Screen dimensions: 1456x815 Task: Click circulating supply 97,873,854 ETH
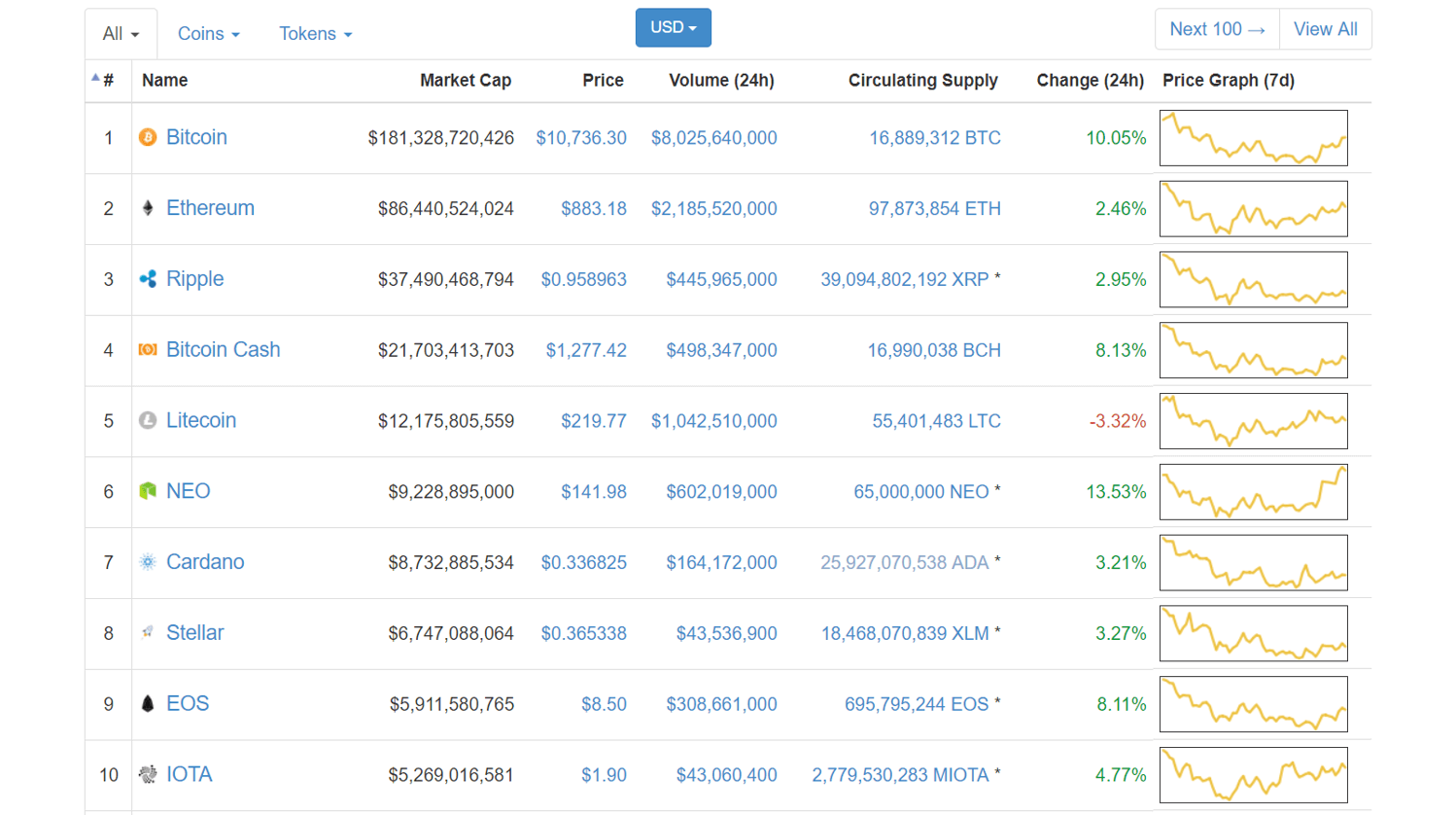(x=935, y=209)
